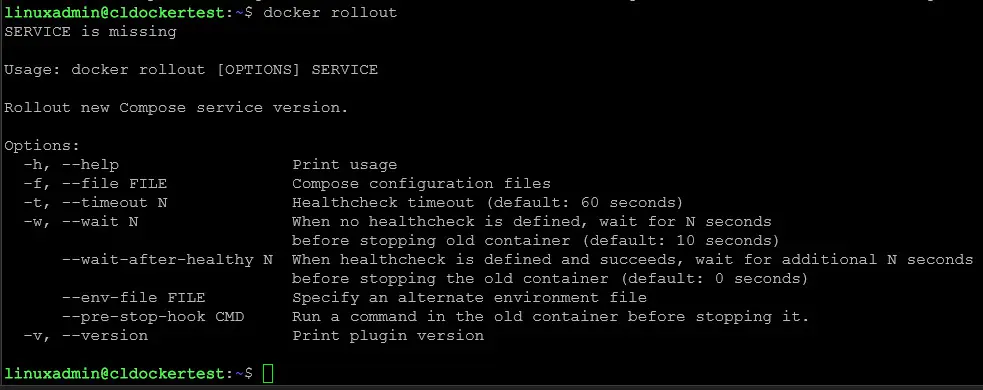Viewport: 983px width, 390px height.
Task: Click 'Compose configuration files' description text
Action: [421, 184]
